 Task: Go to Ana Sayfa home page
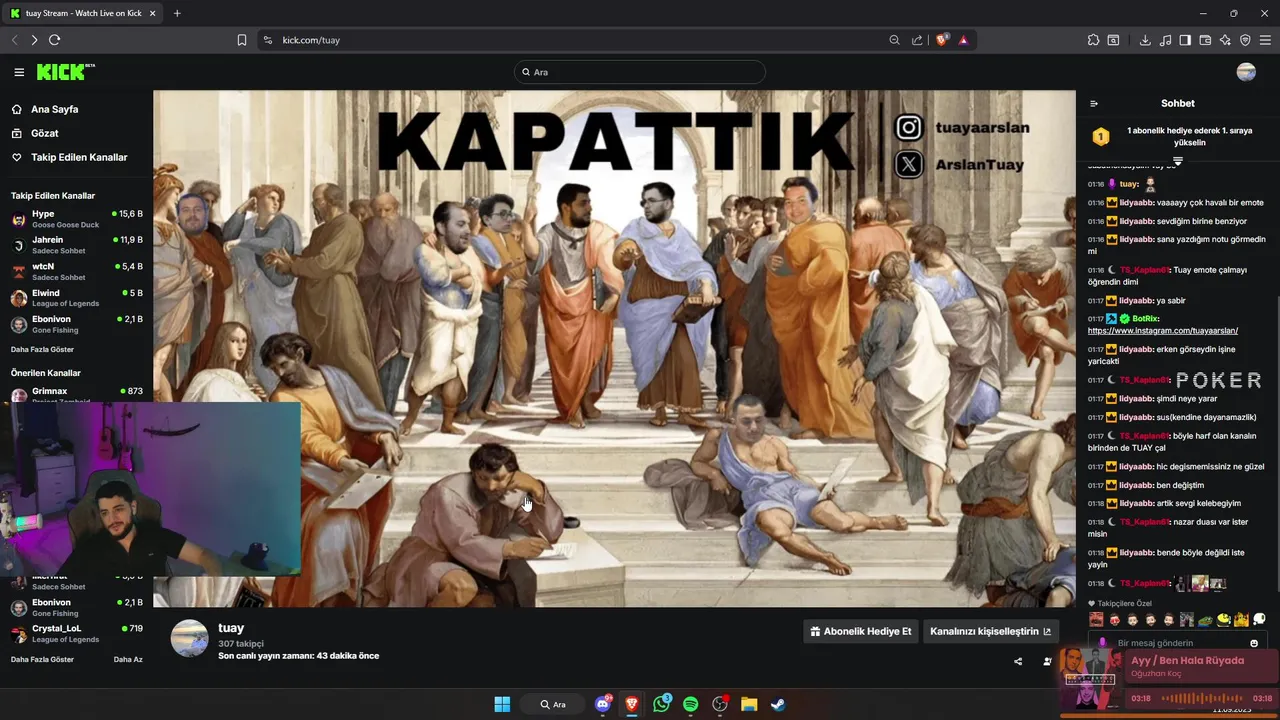pyautogui.click(x=45, y=109)
